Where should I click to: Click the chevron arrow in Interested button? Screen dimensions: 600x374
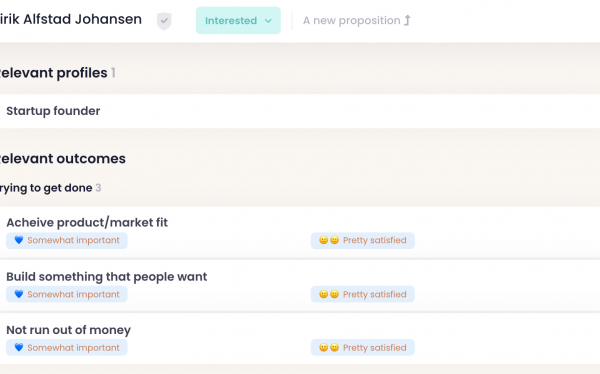point(268,21)
